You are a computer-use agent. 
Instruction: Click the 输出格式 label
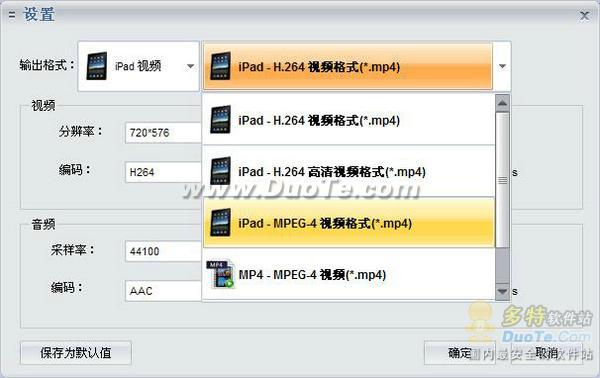(x=47, y=65)
